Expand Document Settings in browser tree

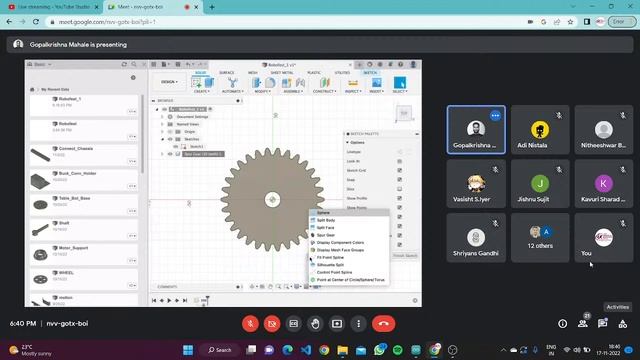point(162,117)
